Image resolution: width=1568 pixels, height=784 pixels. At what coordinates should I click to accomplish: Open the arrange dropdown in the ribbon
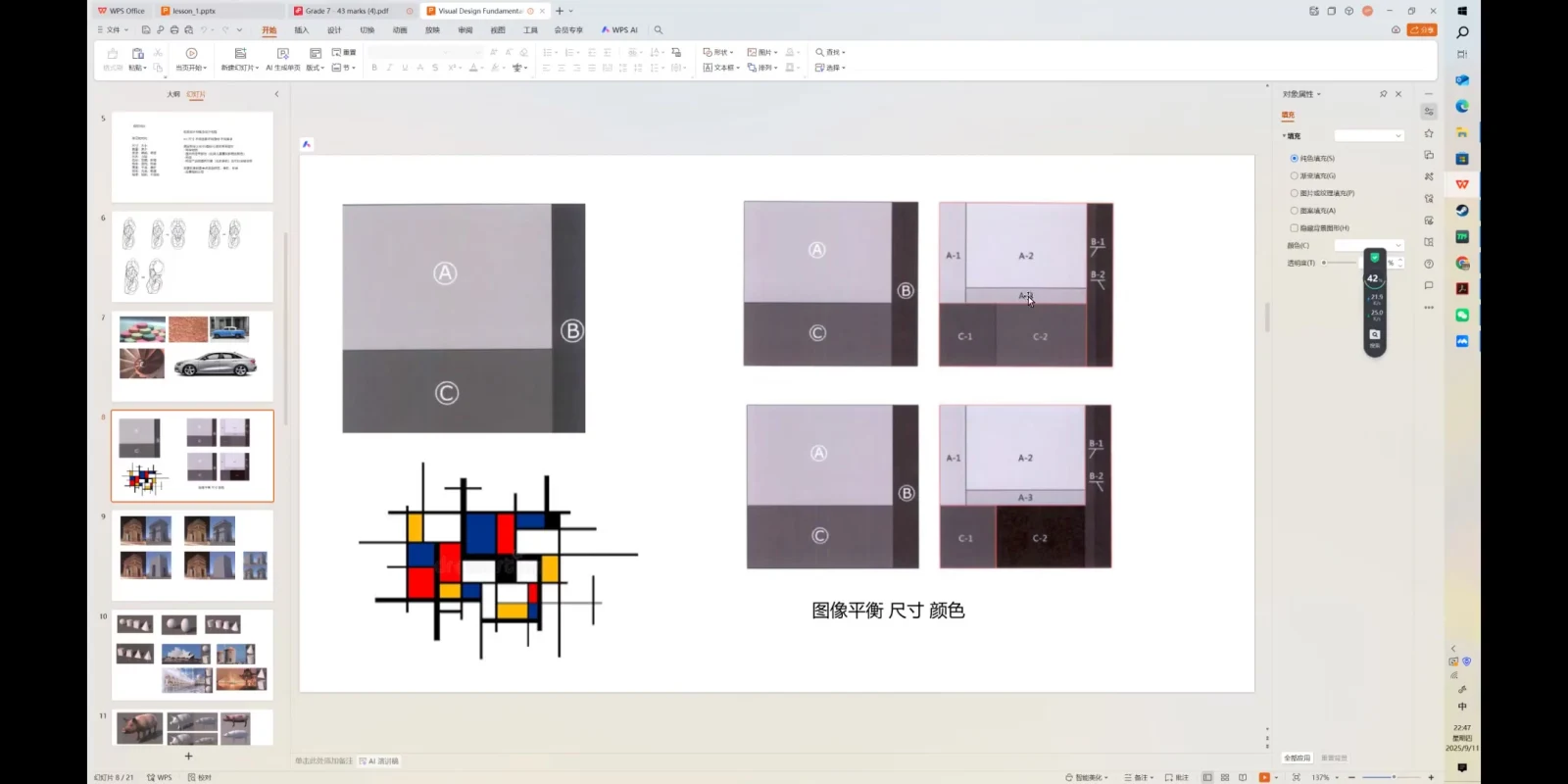762,68
